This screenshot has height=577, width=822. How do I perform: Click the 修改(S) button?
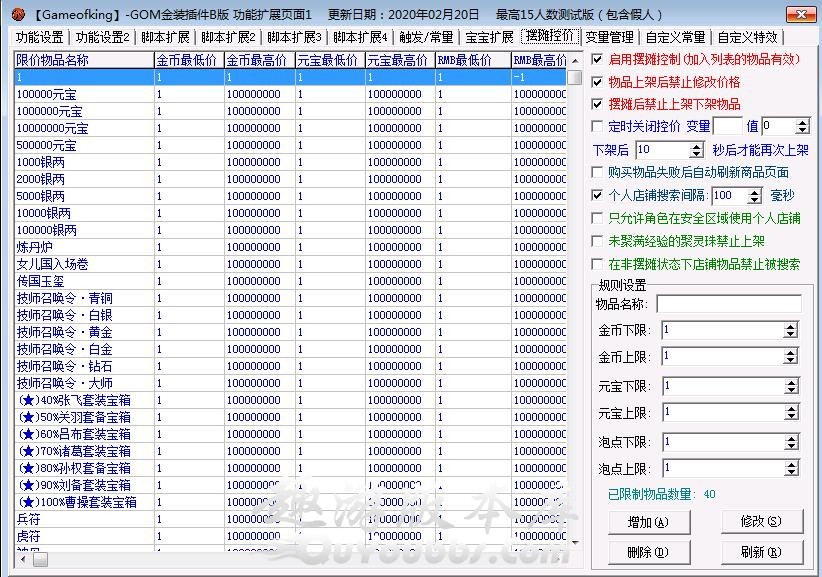(761, 521)
